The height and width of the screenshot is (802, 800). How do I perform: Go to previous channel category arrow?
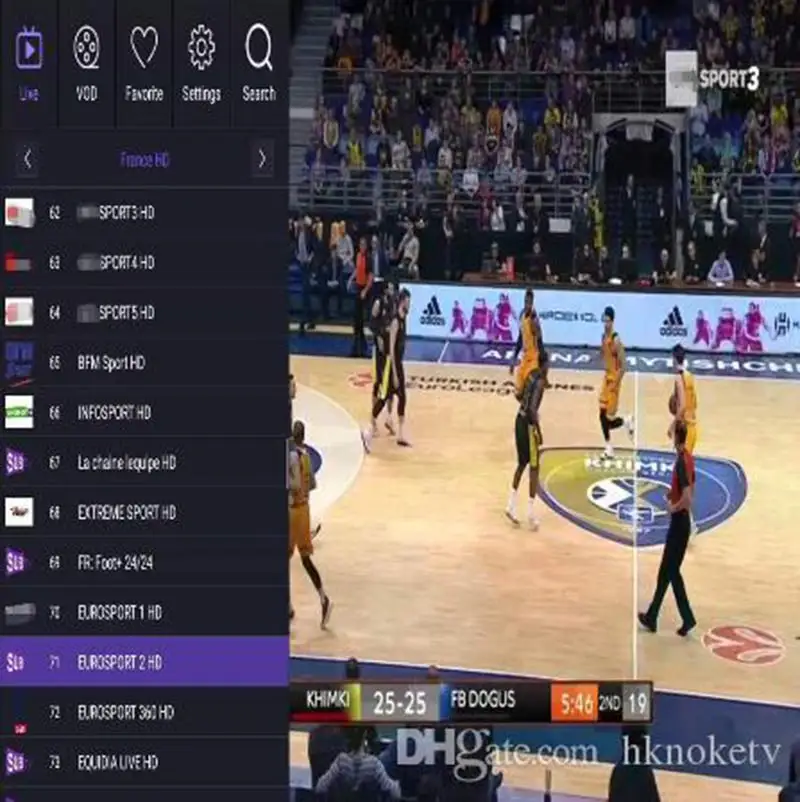coord(28,159)
